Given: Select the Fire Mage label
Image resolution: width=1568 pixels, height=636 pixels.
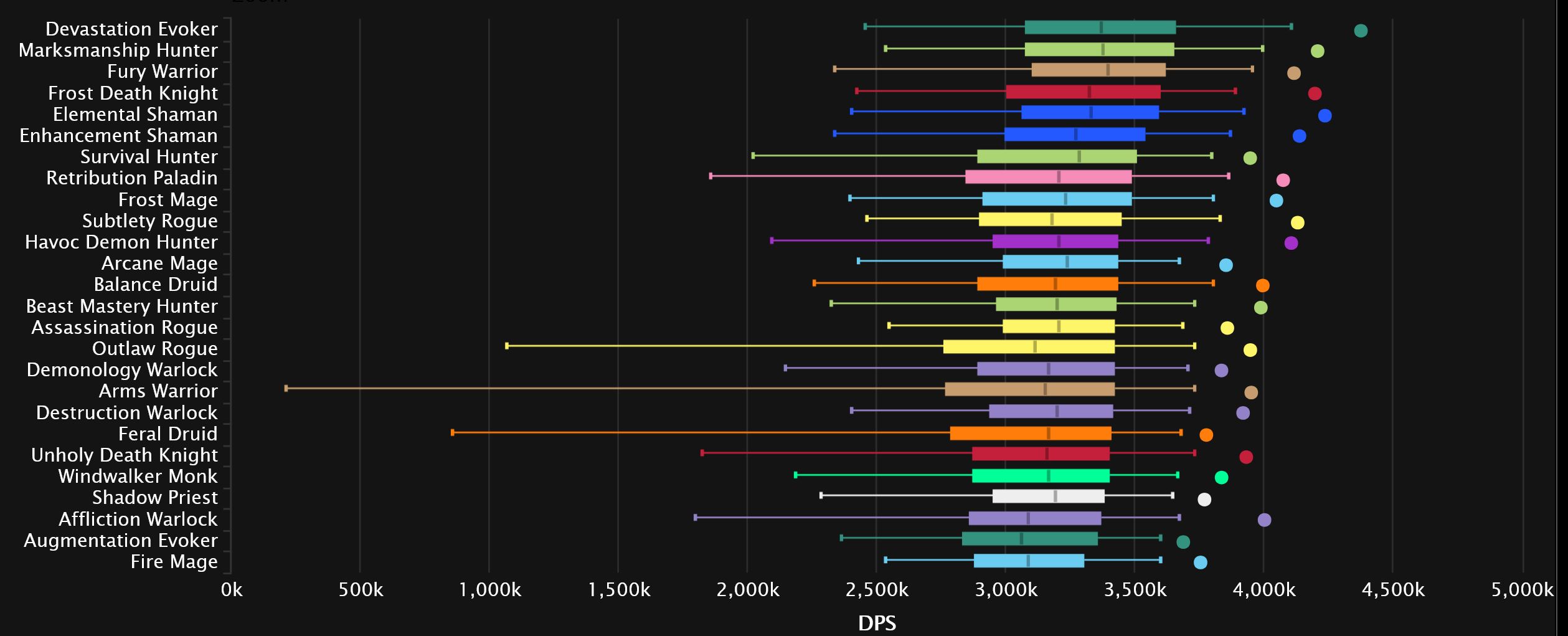Looking at the screenshot, I should (174, 562).
